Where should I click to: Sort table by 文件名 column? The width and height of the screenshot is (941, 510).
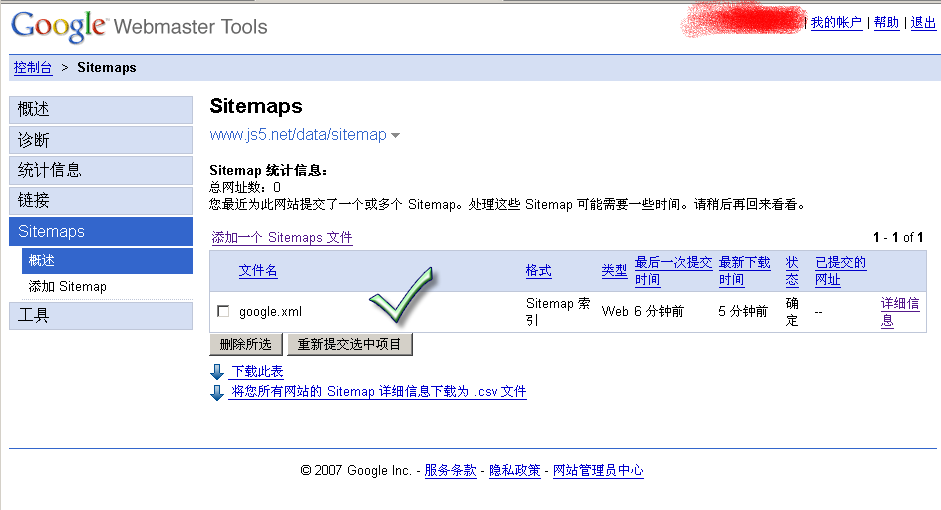tap(258, 271)
